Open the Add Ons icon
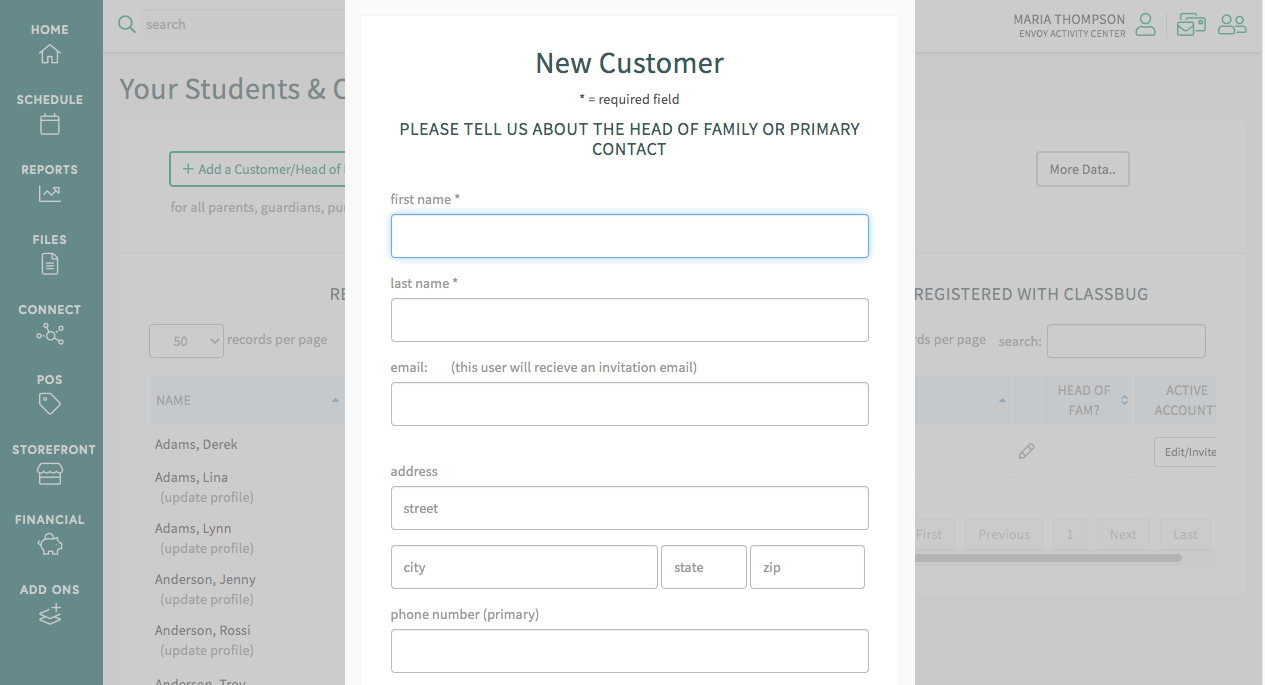The image size is (1265, 685). [49, 614]
